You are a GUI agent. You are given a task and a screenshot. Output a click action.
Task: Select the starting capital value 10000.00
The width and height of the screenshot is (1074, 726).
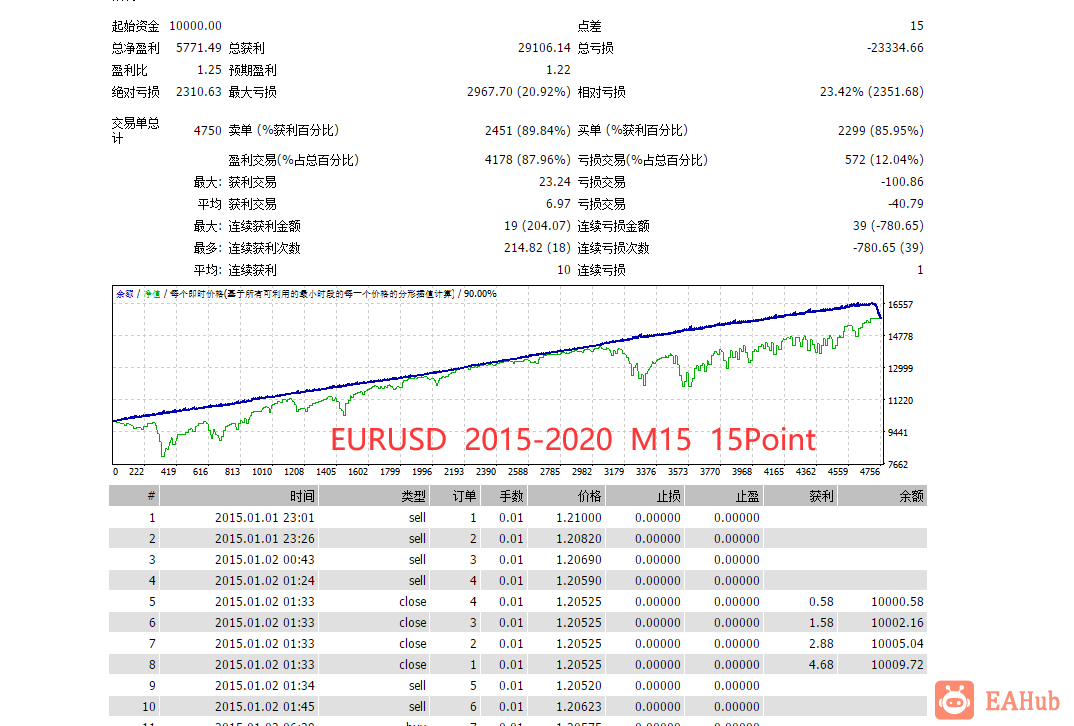(x=195, y=26)
